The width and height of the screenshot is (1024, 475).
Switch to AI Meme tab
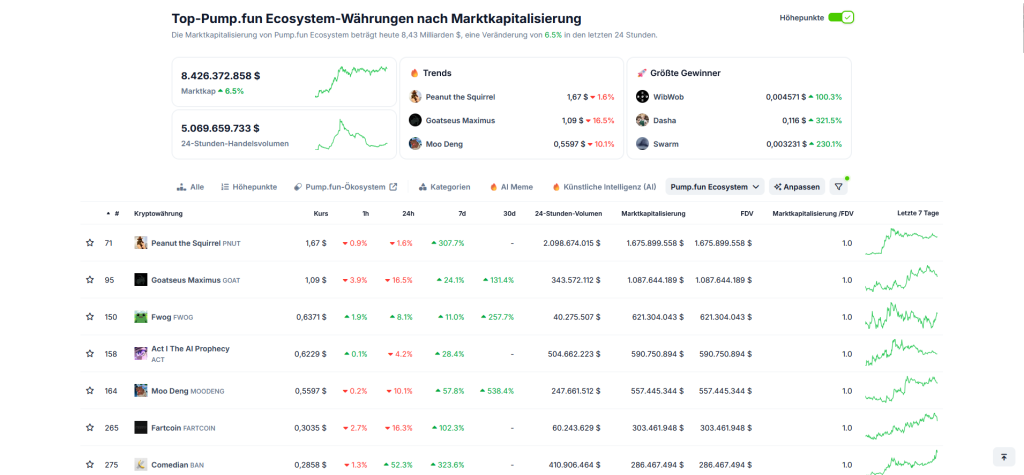511,187
